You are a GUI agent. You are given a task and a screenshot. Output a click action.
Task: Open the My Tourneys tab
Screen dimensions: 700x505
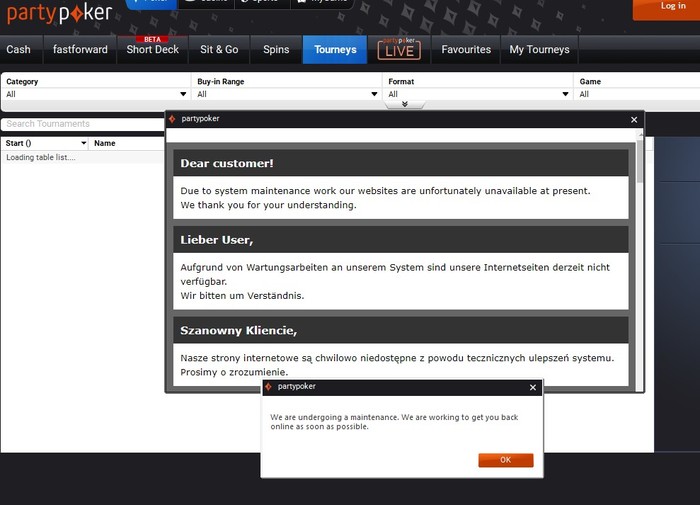click(539, 50)
